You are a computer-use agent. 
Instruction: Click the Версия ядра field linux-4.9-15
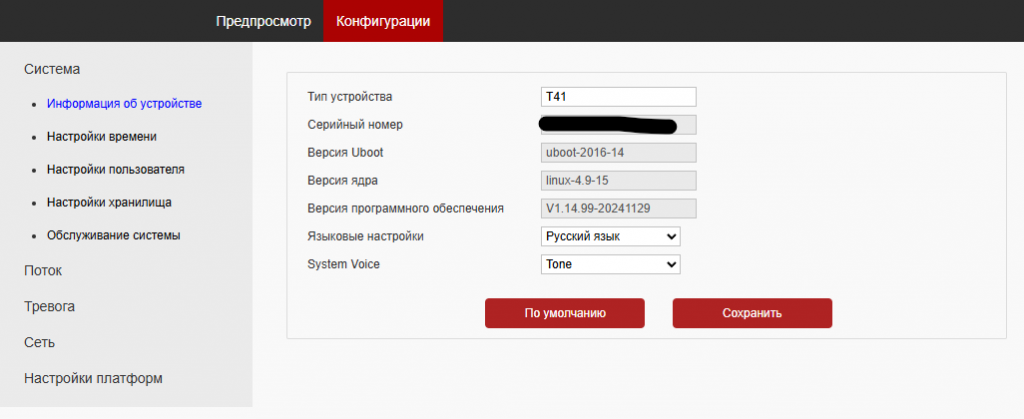point(618,180)
